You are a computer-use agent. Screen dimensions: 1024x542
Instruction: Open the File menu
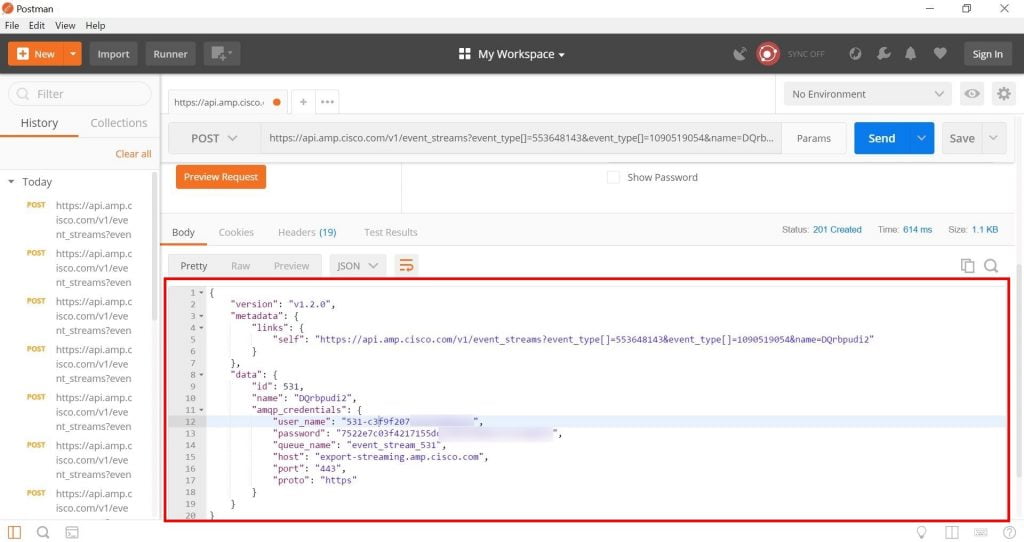point(12,25)
